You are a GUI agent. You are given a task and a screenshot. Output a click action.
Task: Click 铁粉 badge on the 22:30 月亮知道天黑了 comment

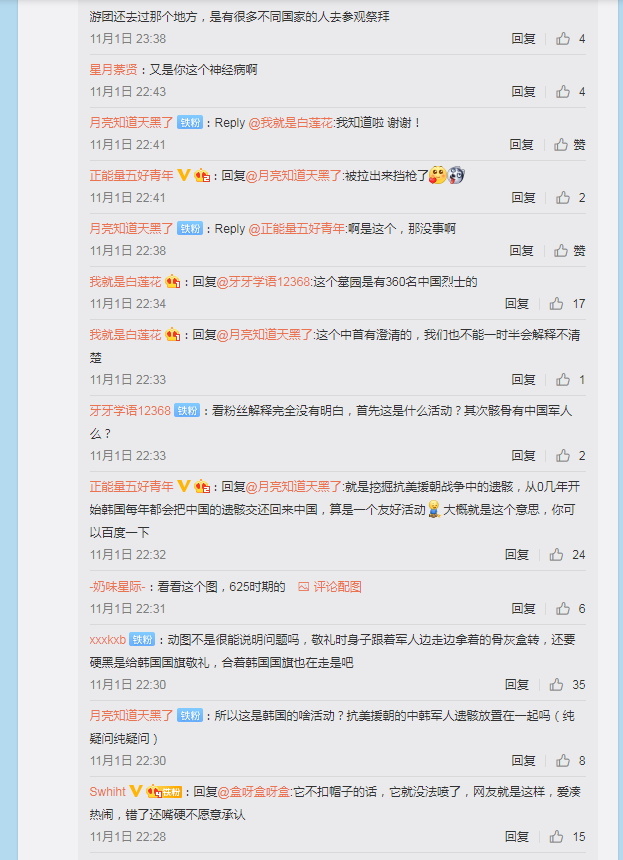click(190, 716)
